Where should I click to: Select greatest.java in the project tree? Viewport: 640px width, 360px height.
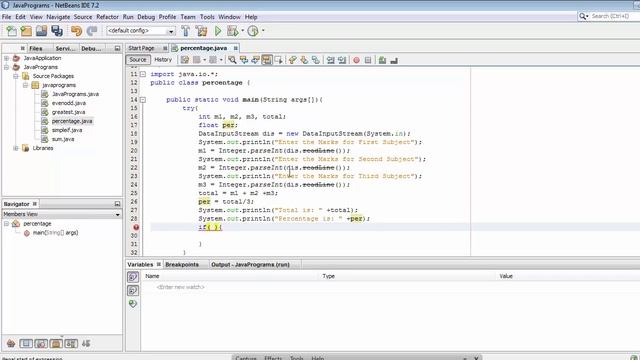click(68, 112)
